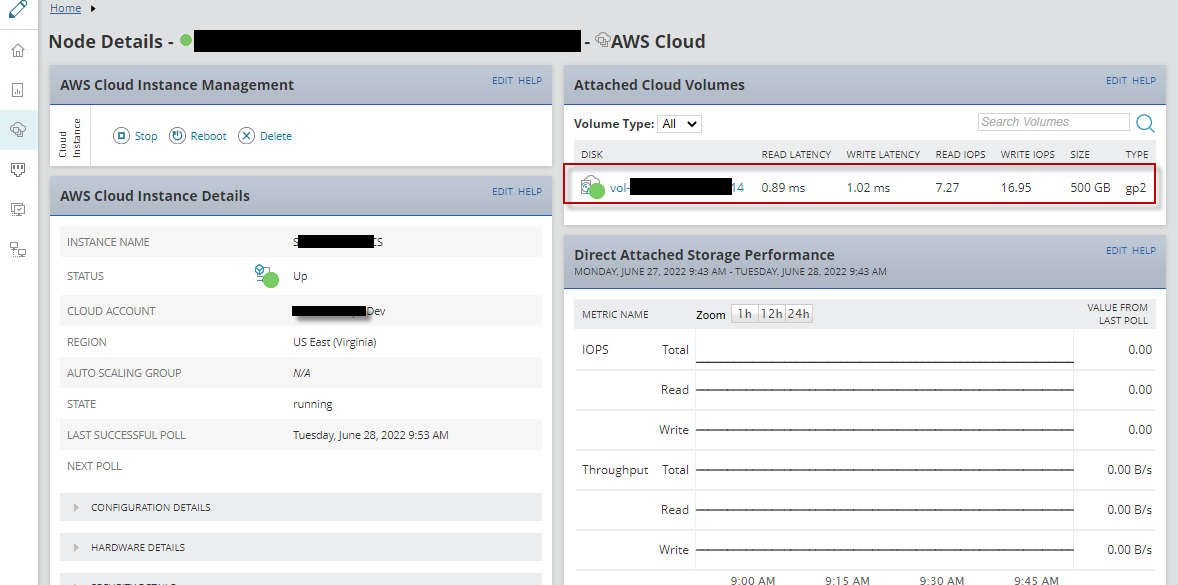
Task: Click the search magnifier in Attached Cloud Volumes
Action: click(1144, 122)
